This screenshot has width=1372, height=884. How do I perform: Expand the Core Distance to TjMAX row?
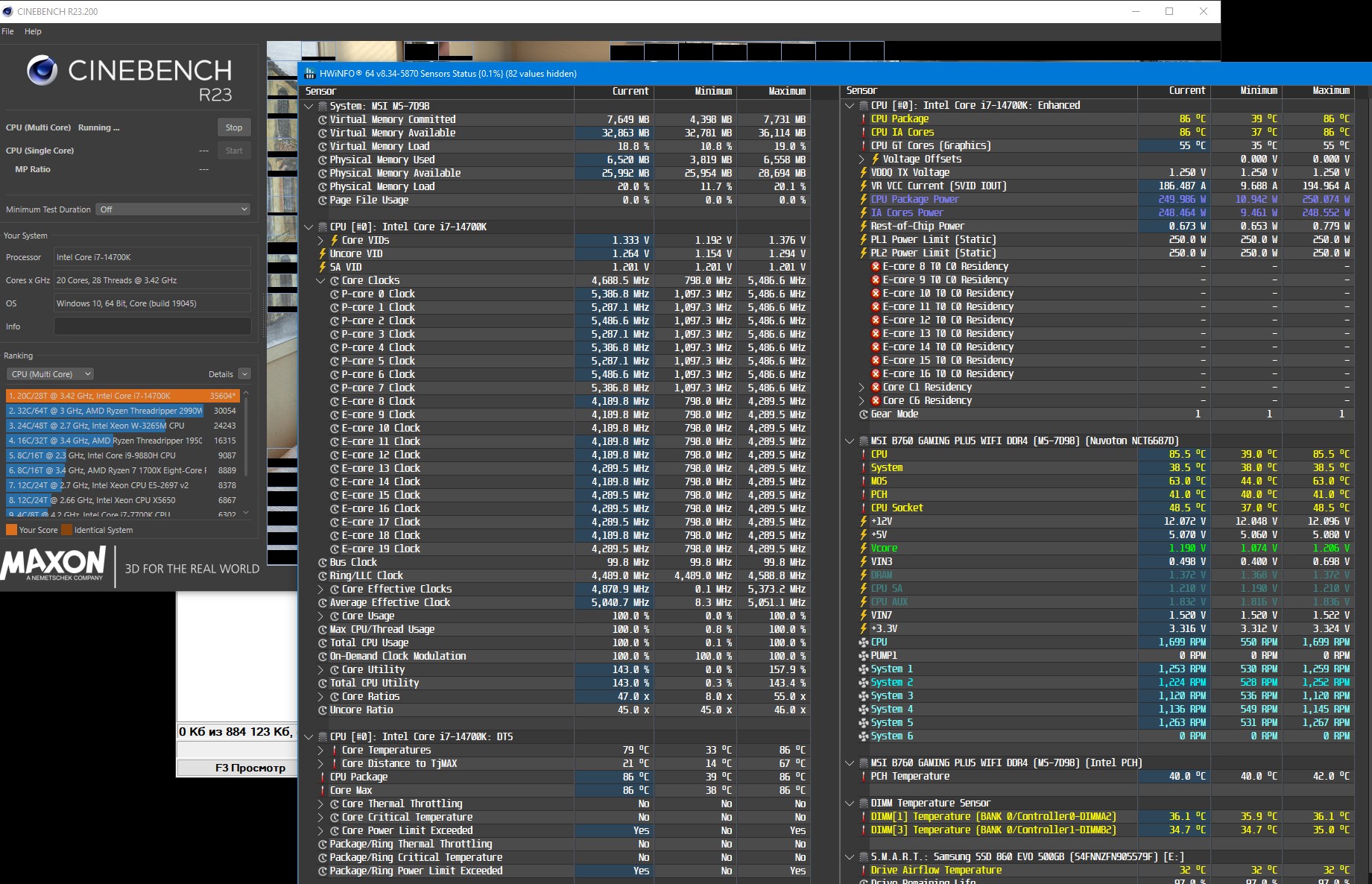pyautogui.click(x=320, y=764)
